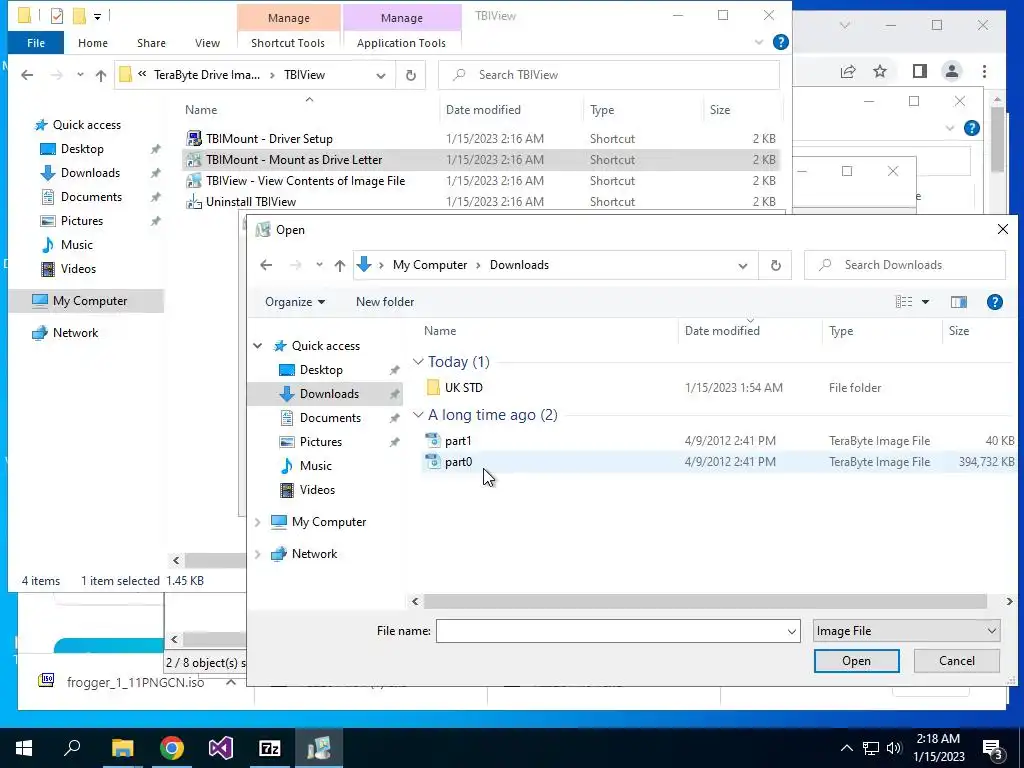This screenshot has width=1024, height=768.
Task: Expand the Explorer ribbon chevron
Action: [x=758, y=42]
